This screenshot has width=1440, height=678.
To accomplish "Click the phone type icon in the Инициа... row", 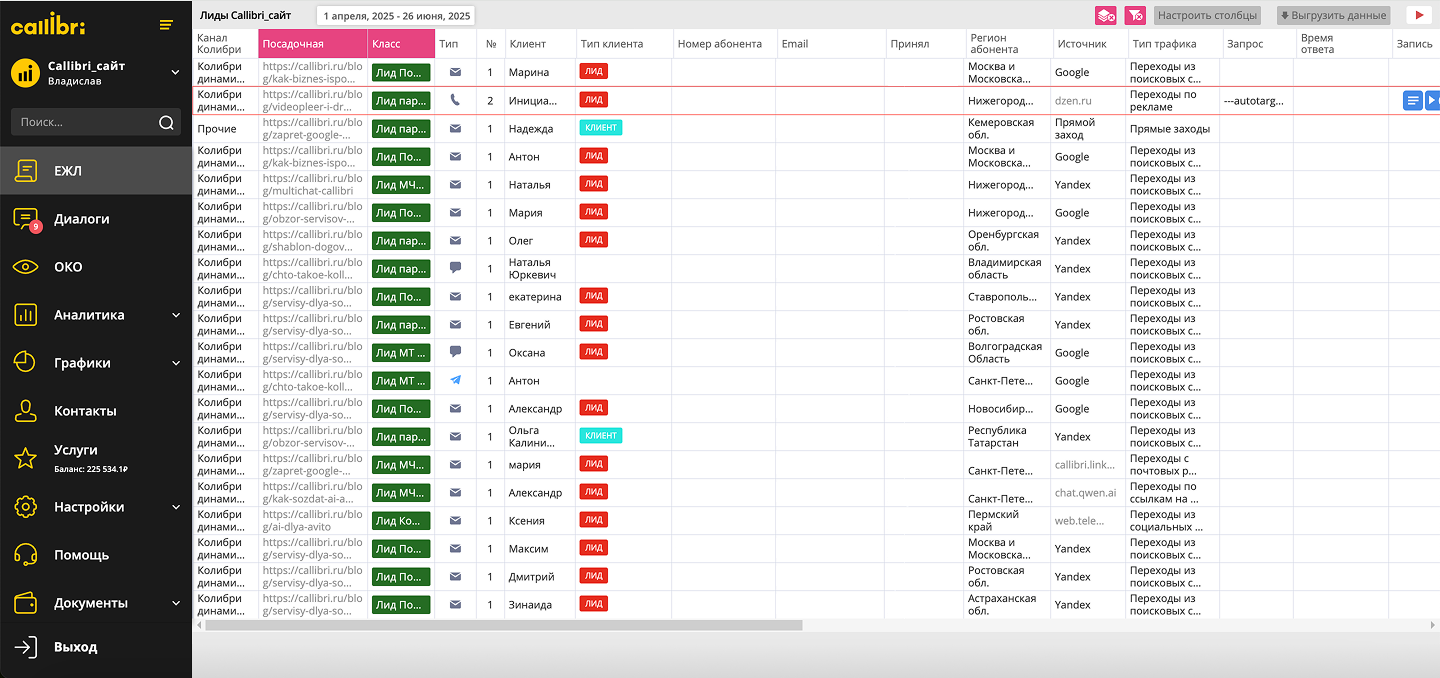I will (x=455, y=100).
